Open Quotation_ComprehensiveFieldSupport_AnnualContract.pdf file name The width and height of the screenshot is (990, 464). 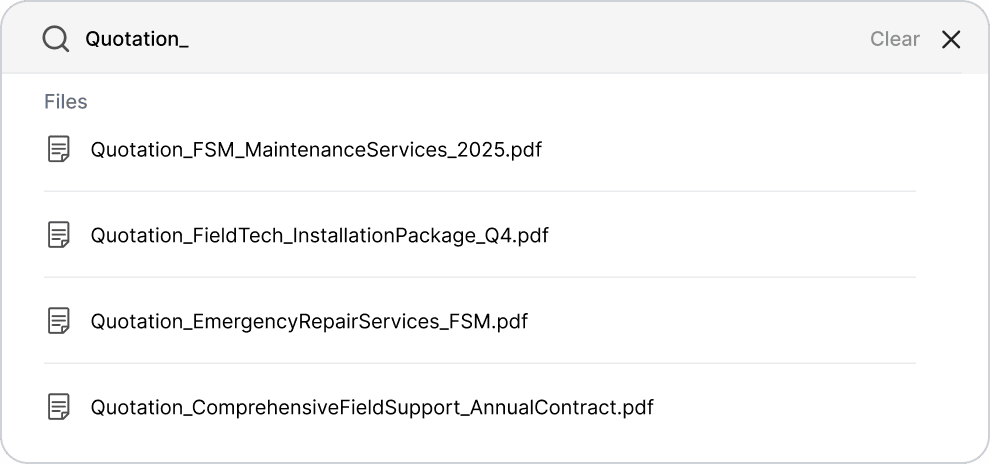pos(372,408)
